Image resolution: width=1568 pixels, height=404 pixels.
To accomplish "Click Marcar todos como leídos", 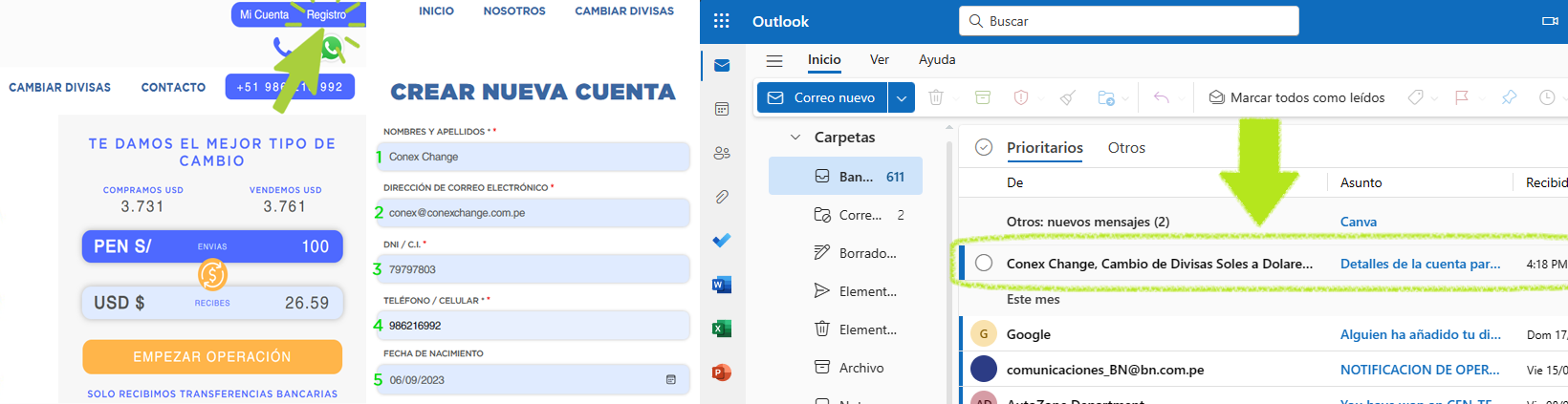I will pos(1296,97).
